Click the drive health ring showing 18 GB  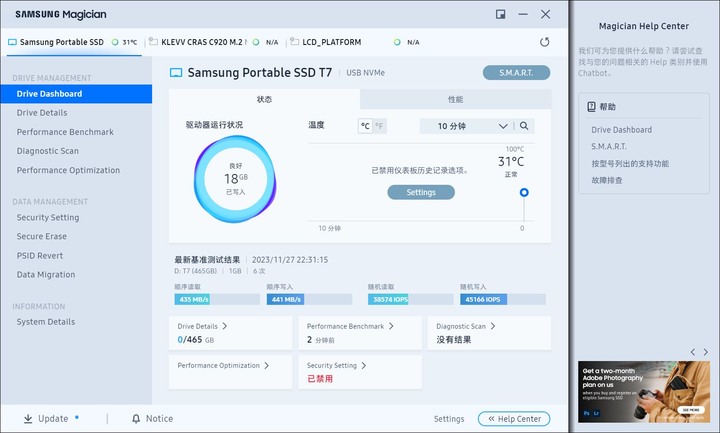click(x=235, y=179)
